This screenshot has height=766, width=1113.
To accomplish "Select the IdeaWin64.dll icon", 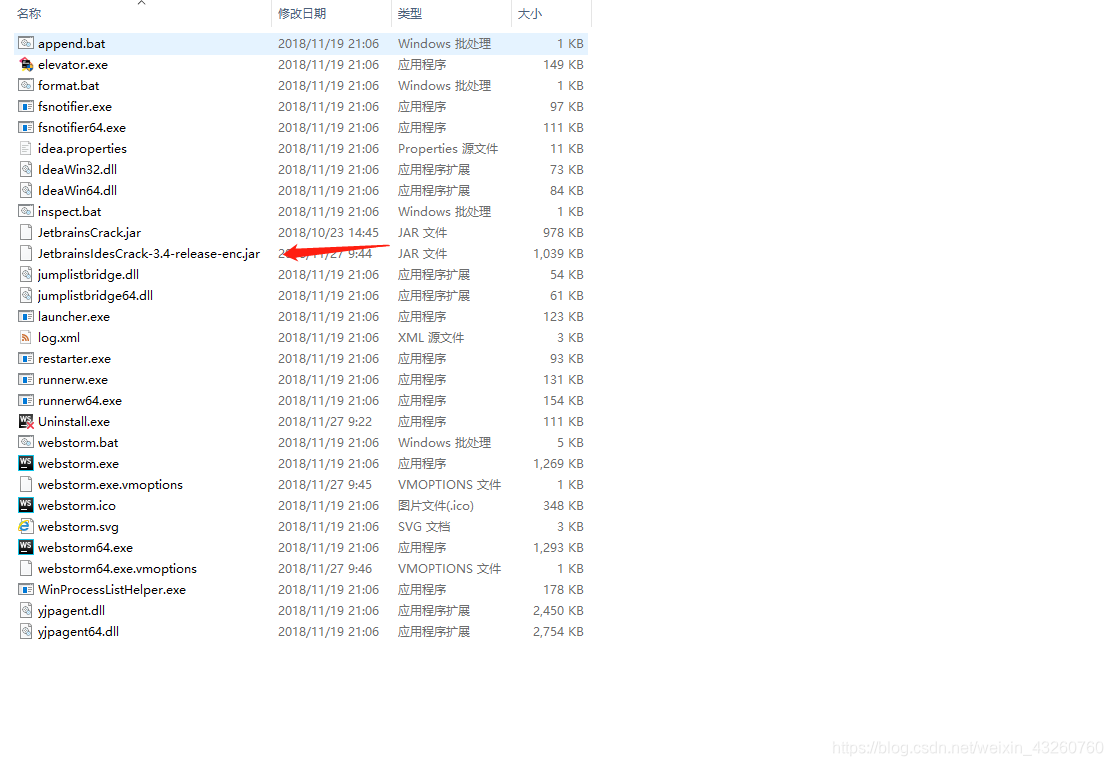I will [x=26, y=190].
